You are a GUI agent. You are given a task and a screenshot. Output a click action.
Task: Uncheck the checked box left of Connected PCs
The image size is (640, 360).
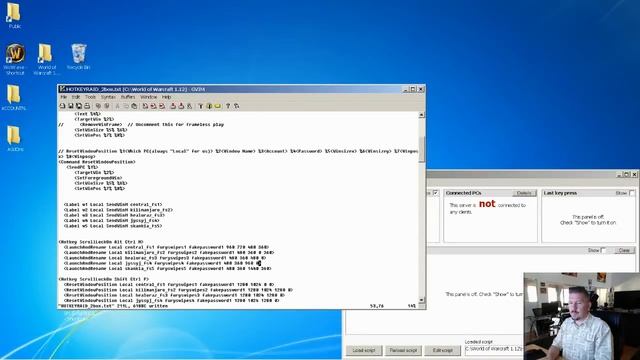pyautogui.click(x=436, y=193)
